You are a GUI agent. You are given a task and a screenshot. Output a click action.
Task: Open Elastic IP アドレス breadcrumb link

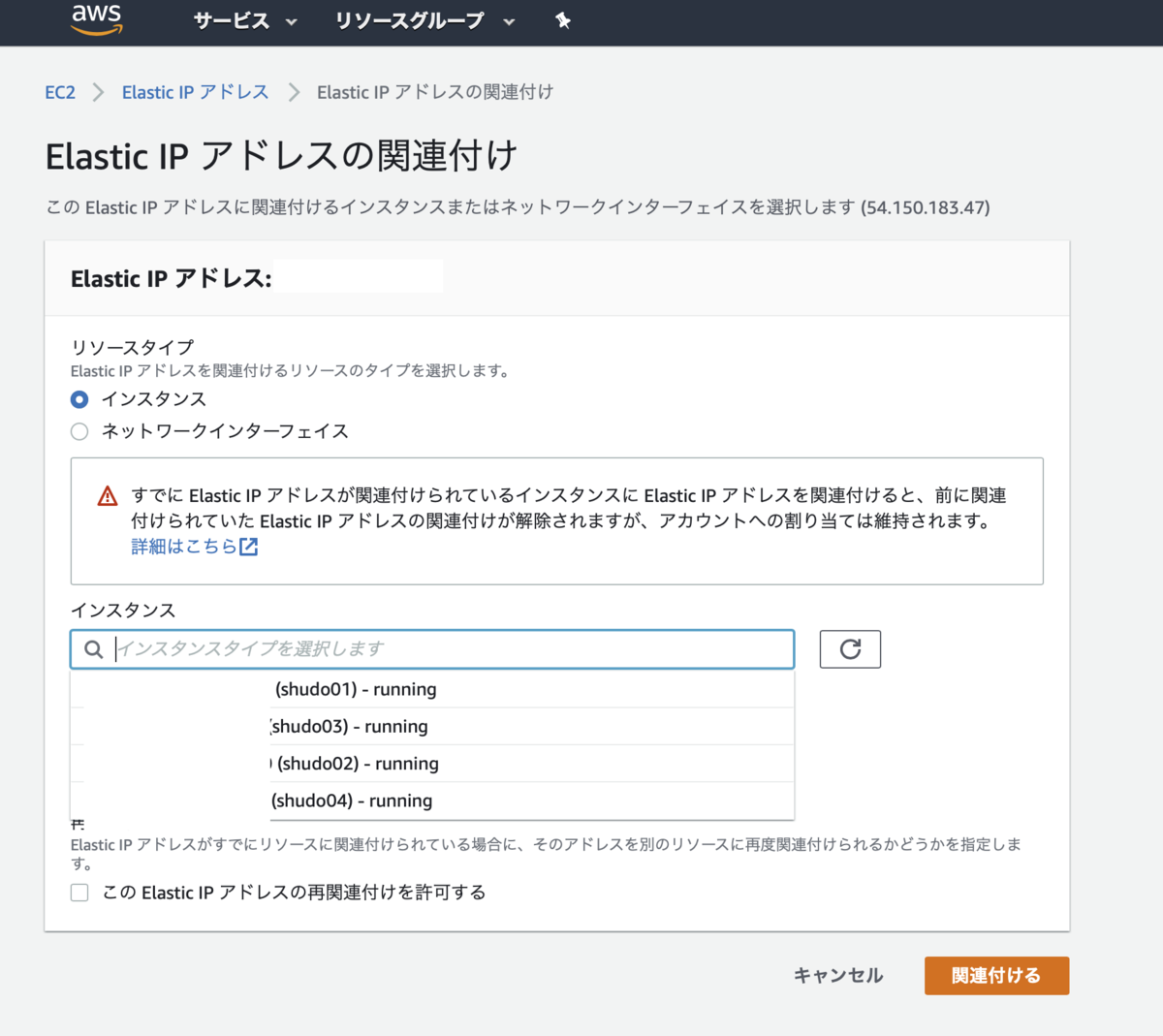point(195,92)
